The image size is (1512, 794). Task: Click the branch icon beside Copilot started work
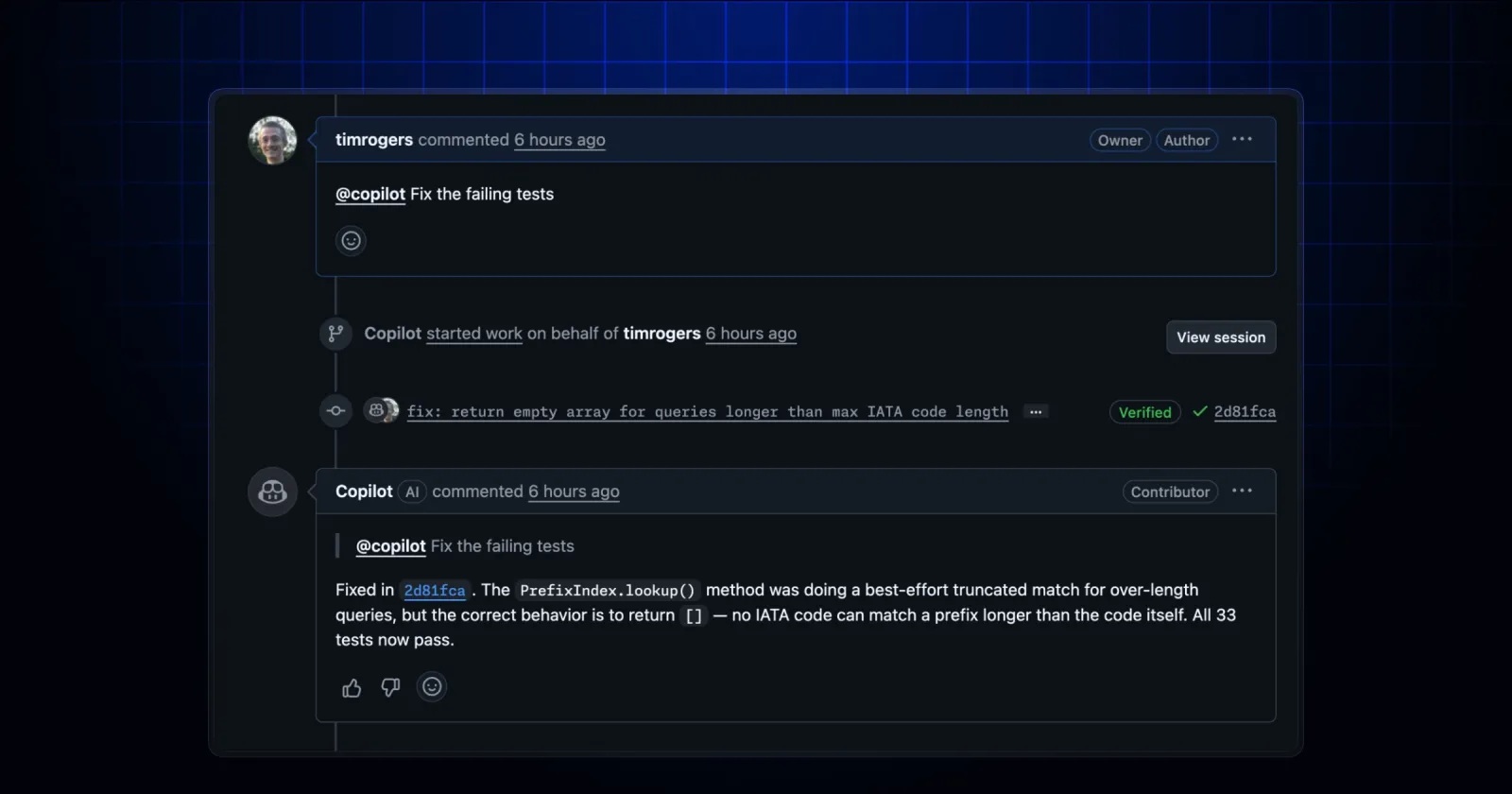tap(335, 333)
